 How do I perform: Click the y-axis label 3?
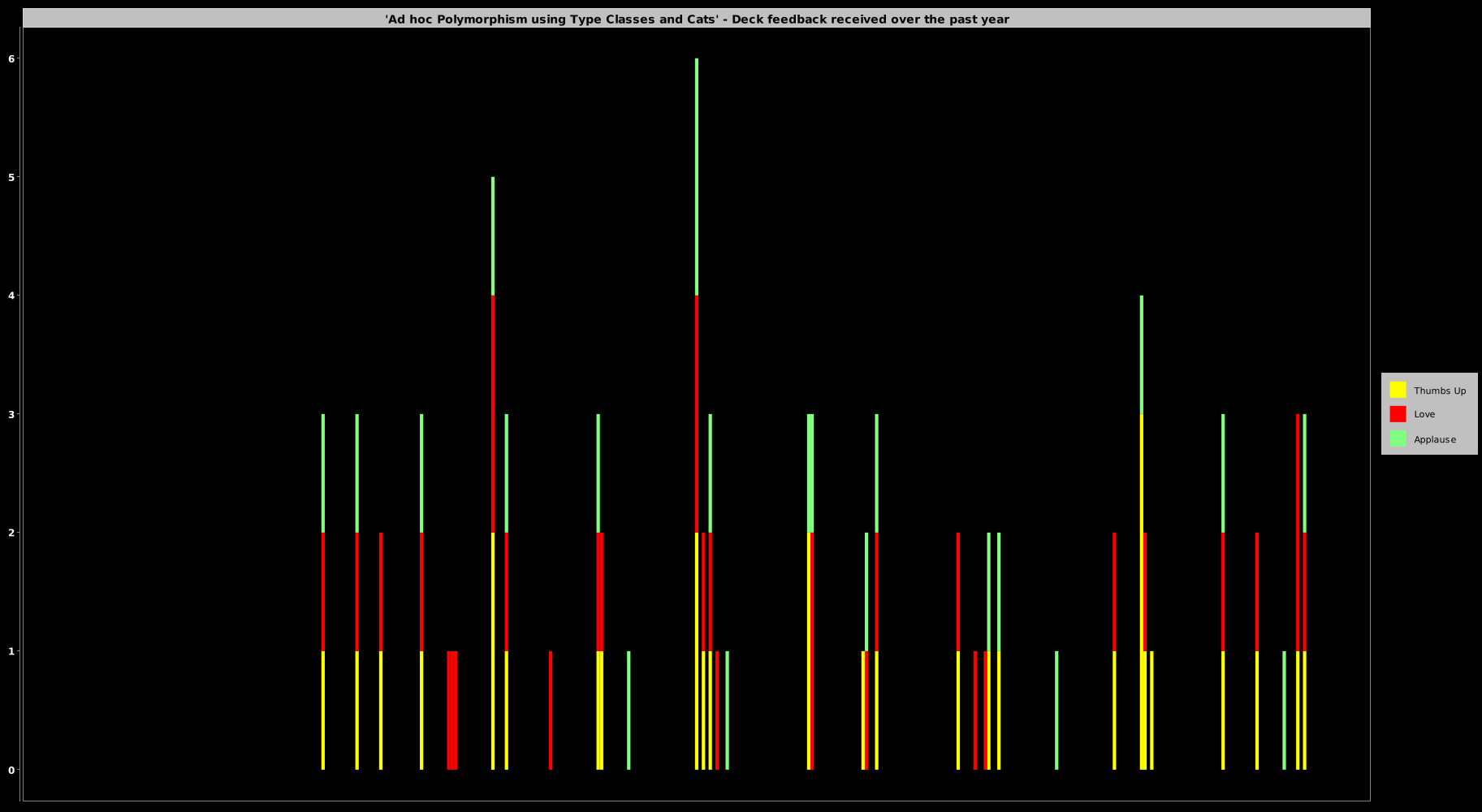coord(12,414)
